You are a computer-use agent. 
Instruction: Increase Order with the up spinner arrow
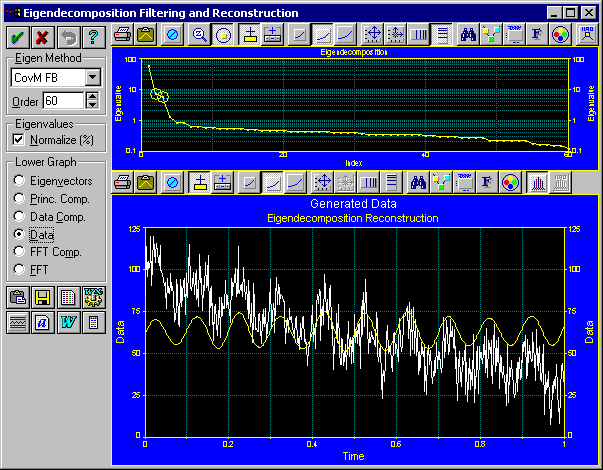pyautogui.click(x=92, y=97)
